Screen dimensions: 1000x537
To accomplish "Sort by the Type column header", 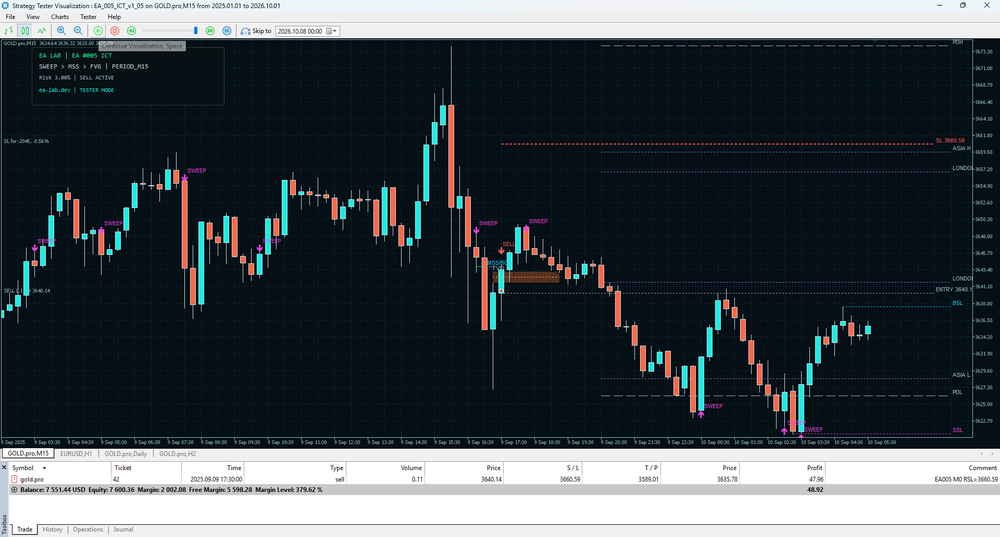I will 295,467.
